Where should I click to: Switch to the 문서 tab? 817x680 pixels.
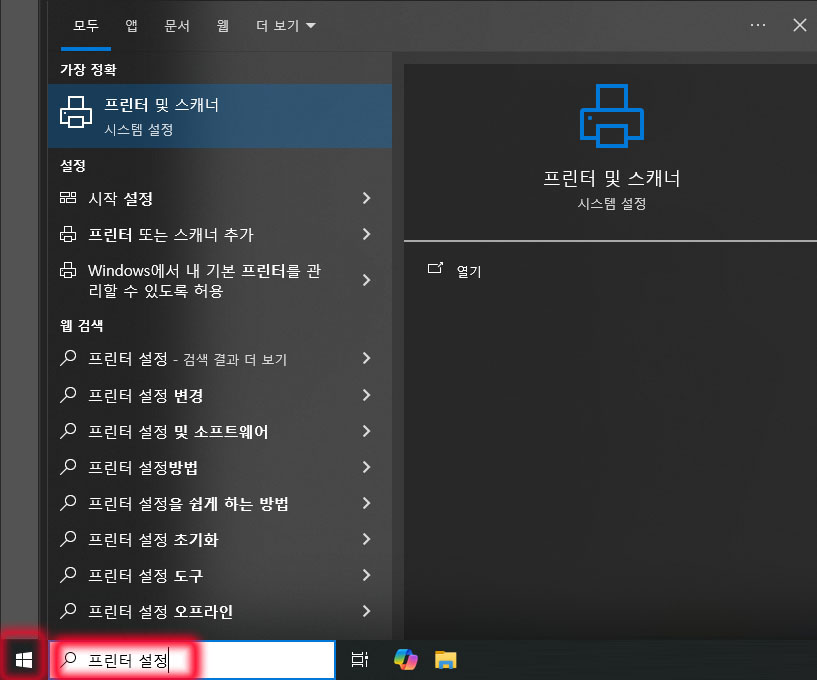pos(177,26)
